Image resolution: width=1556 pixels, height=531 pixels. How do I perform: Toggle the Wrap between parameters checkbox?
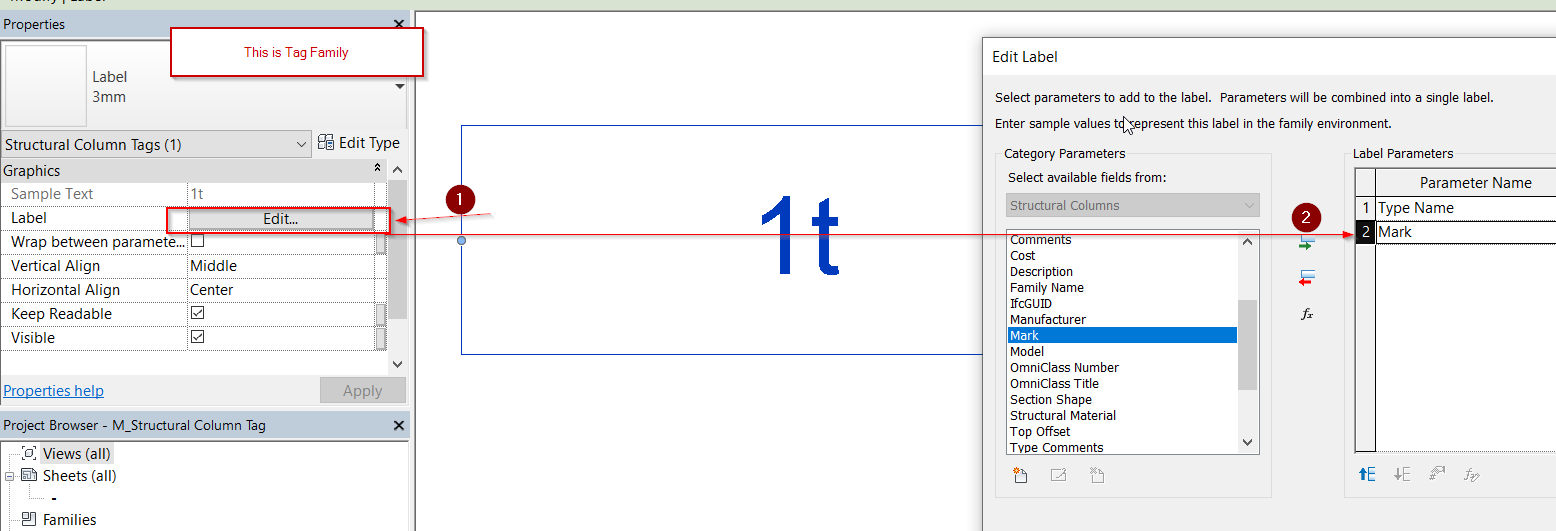tap(198, 241)
